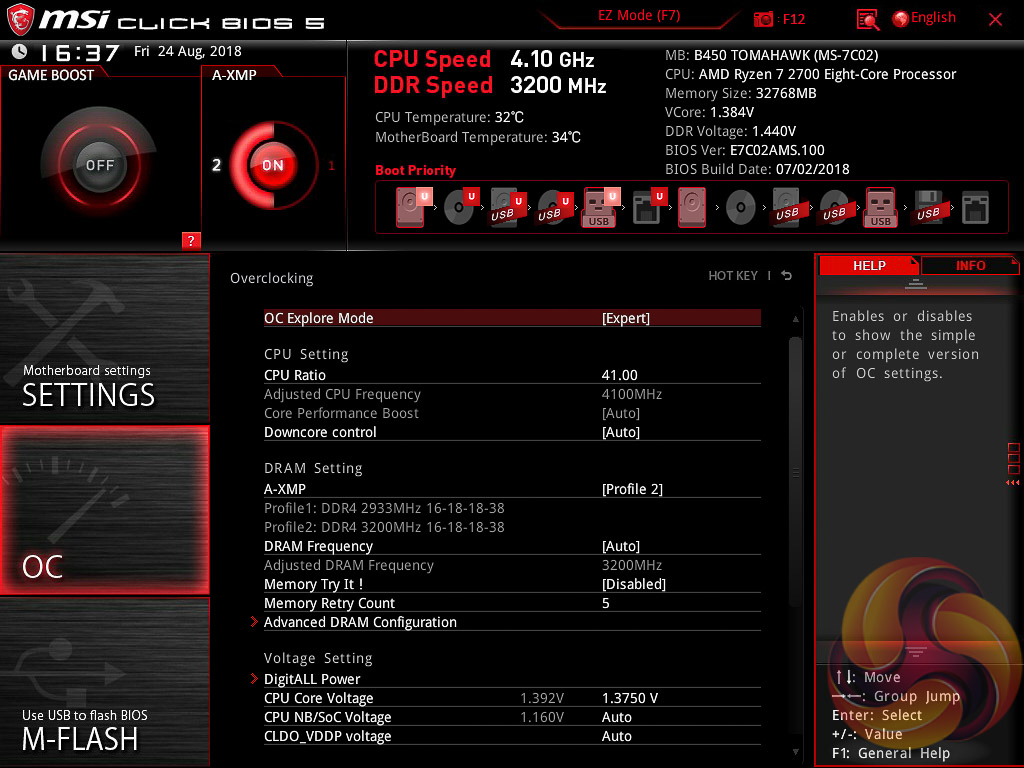Open the red question mark help icon
Image resolution: width=1024 pixels, height=768 pixels.
[191, 240]
